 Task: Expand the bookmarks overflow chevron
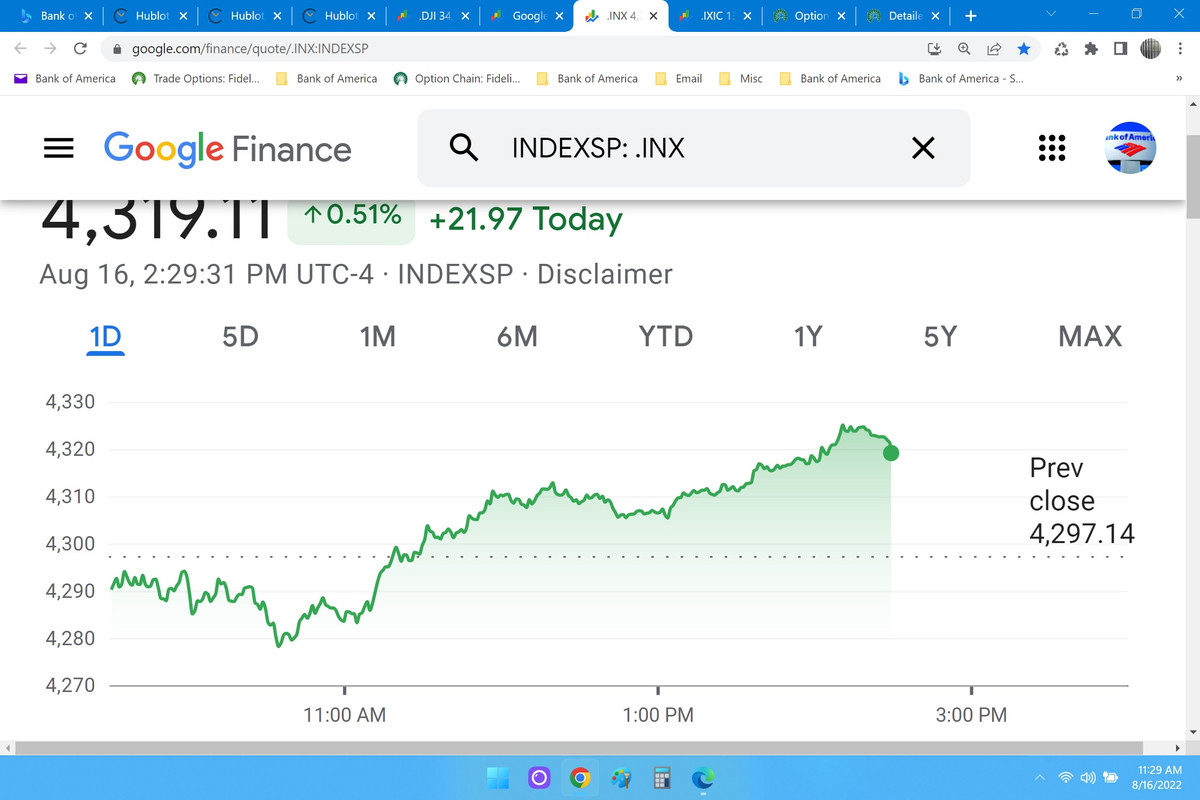1179,78
